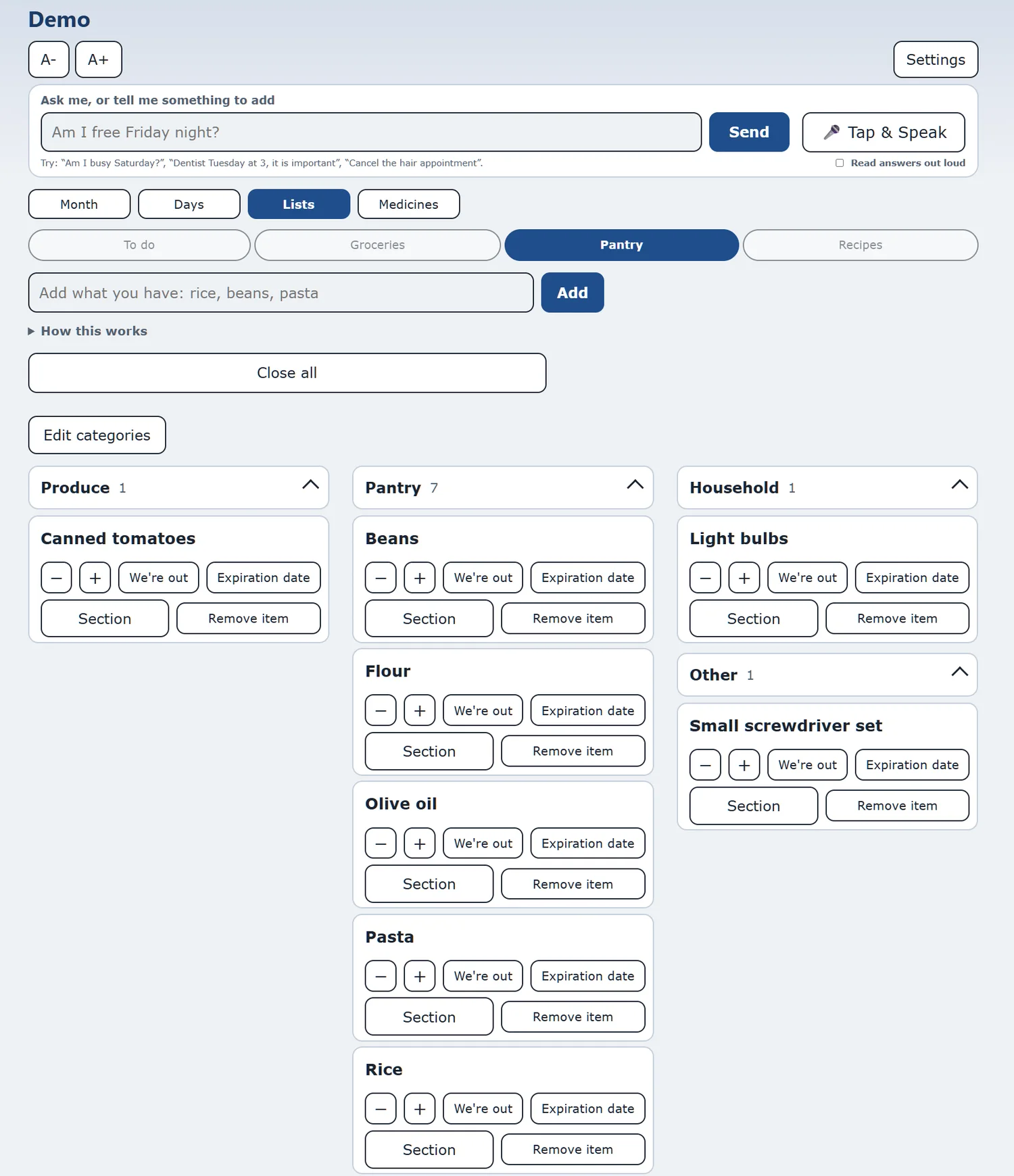Increase Rice quantity with plus button
Screen dimensions: 1014x1176
point(420,1109)
